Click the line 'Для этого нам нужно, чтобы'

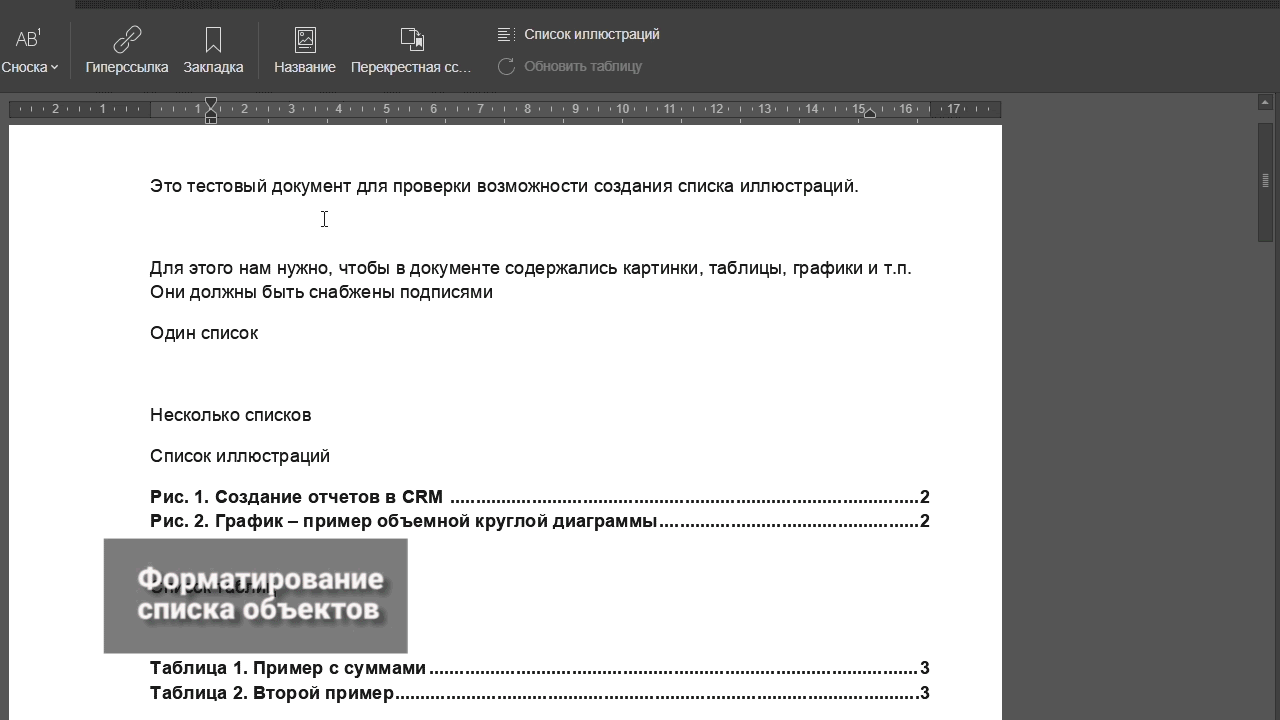[x=531, y=268]
